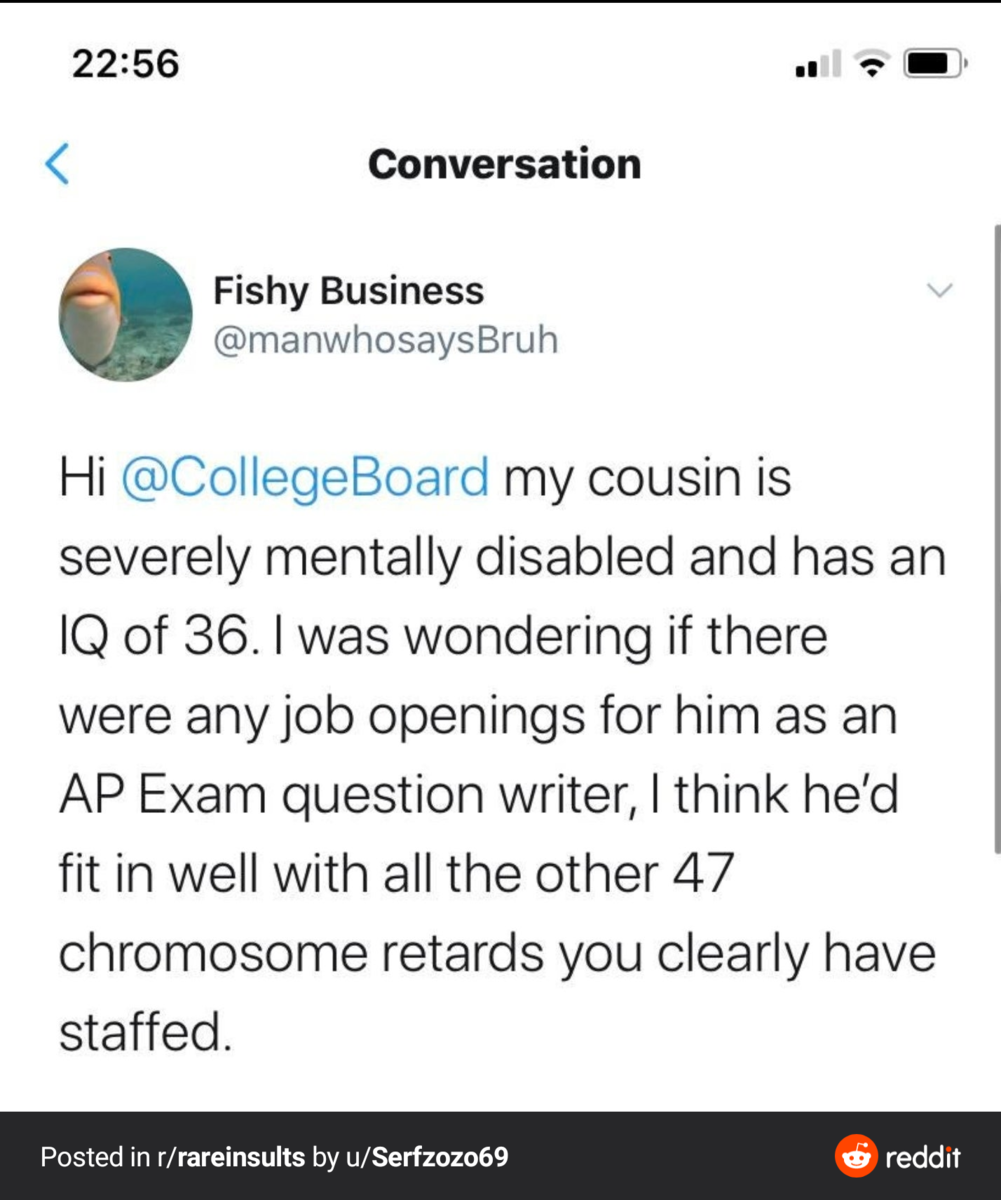Tap the battery status icon
This screenshot has width=1001, height=1200.
[x=934, y=66]
